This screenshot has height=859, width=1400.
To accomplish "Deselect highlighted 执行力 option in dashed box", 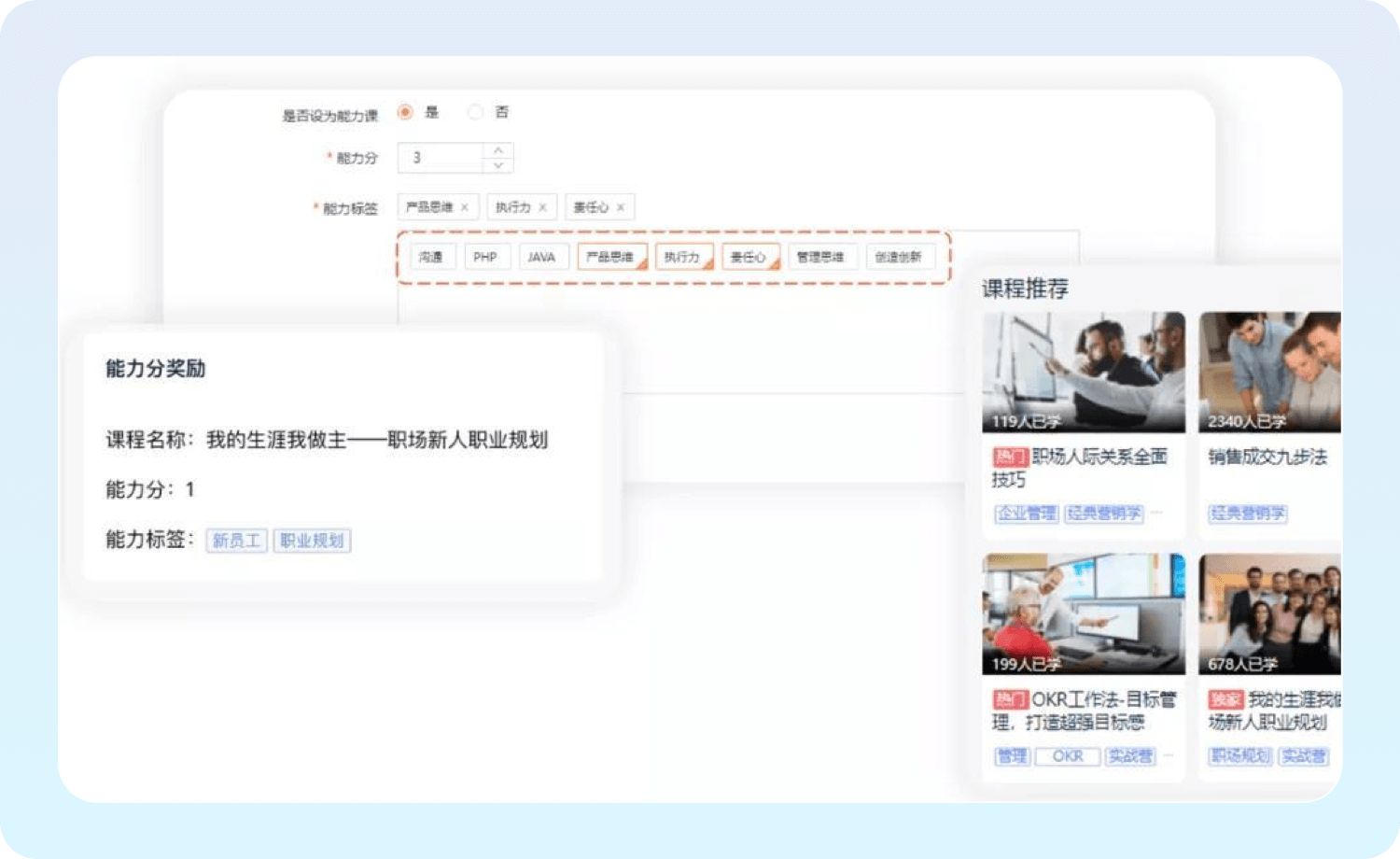I will click(x=683, y=257).
